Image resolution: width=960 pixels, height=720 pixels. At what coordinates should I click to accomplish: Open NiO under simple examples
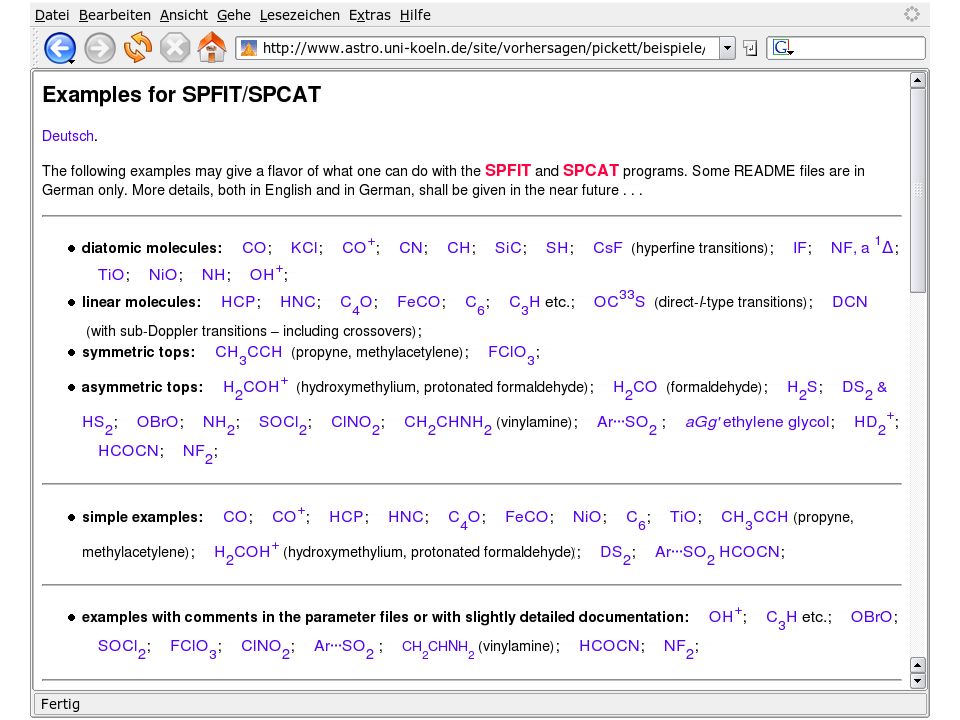(587, 517)
